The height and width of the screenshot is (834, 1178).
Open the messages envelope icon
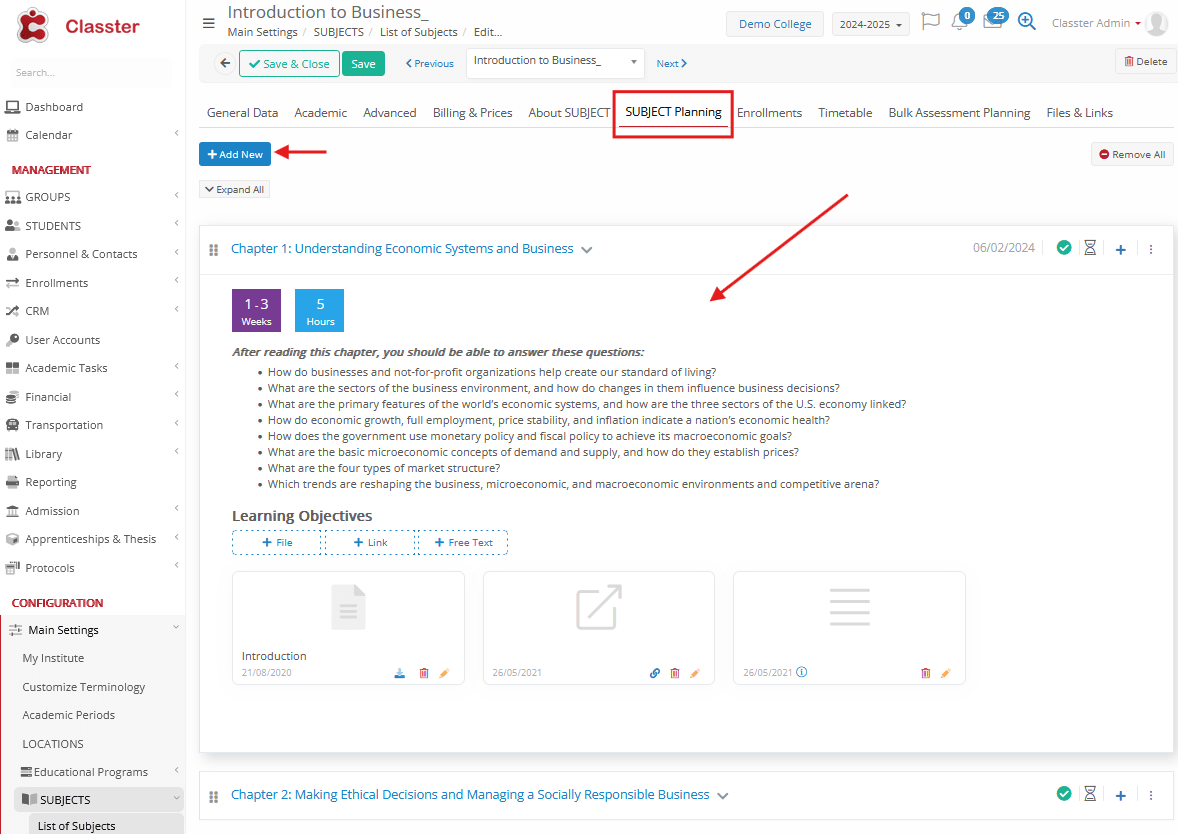pos(992,23)
